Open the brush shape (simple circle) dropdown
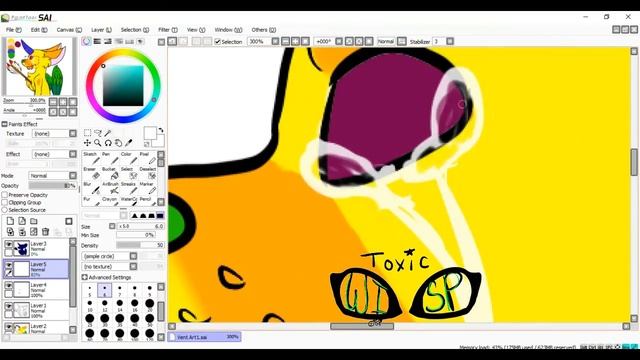This screenshot has width=640, height=360. point(133,256)
